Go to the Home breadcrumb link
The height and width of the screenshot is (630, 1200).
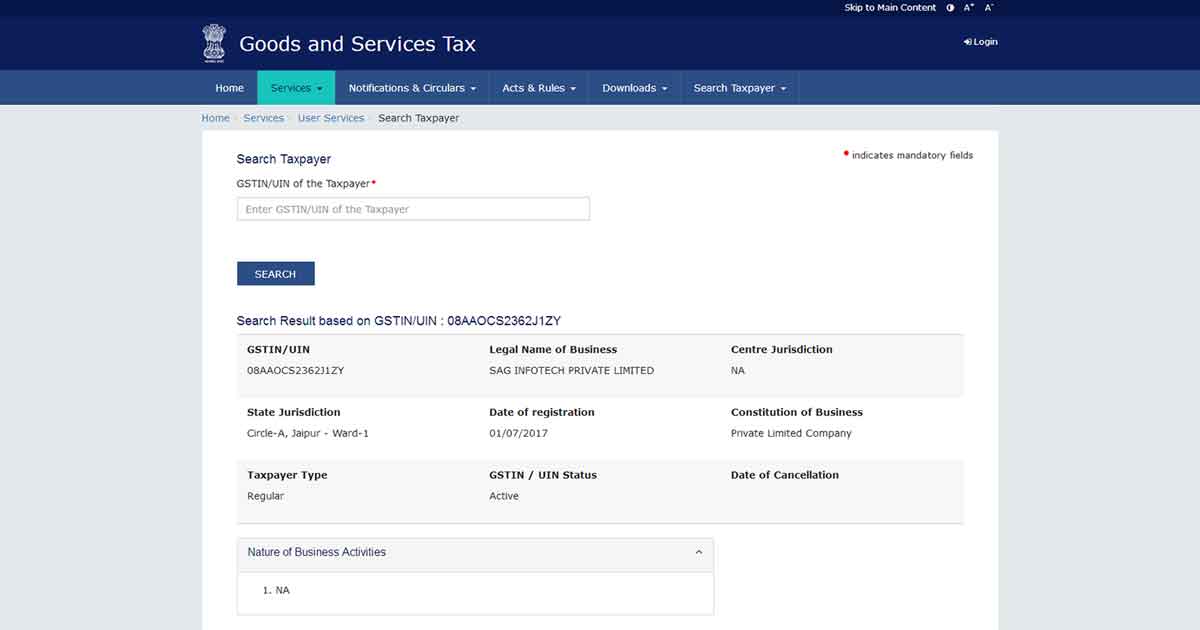tap(215, 118)
